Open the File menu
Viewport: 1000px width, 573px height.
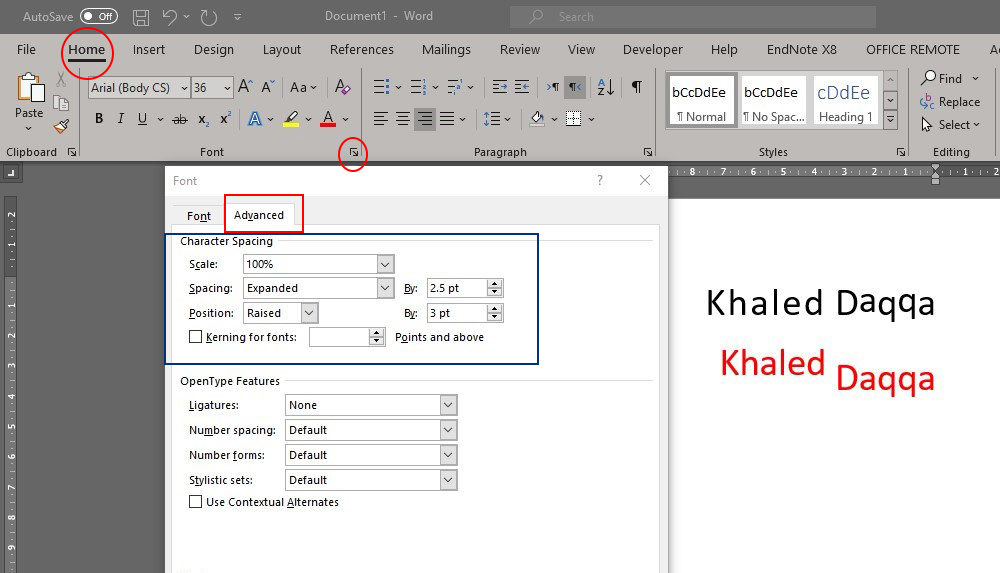26,50
